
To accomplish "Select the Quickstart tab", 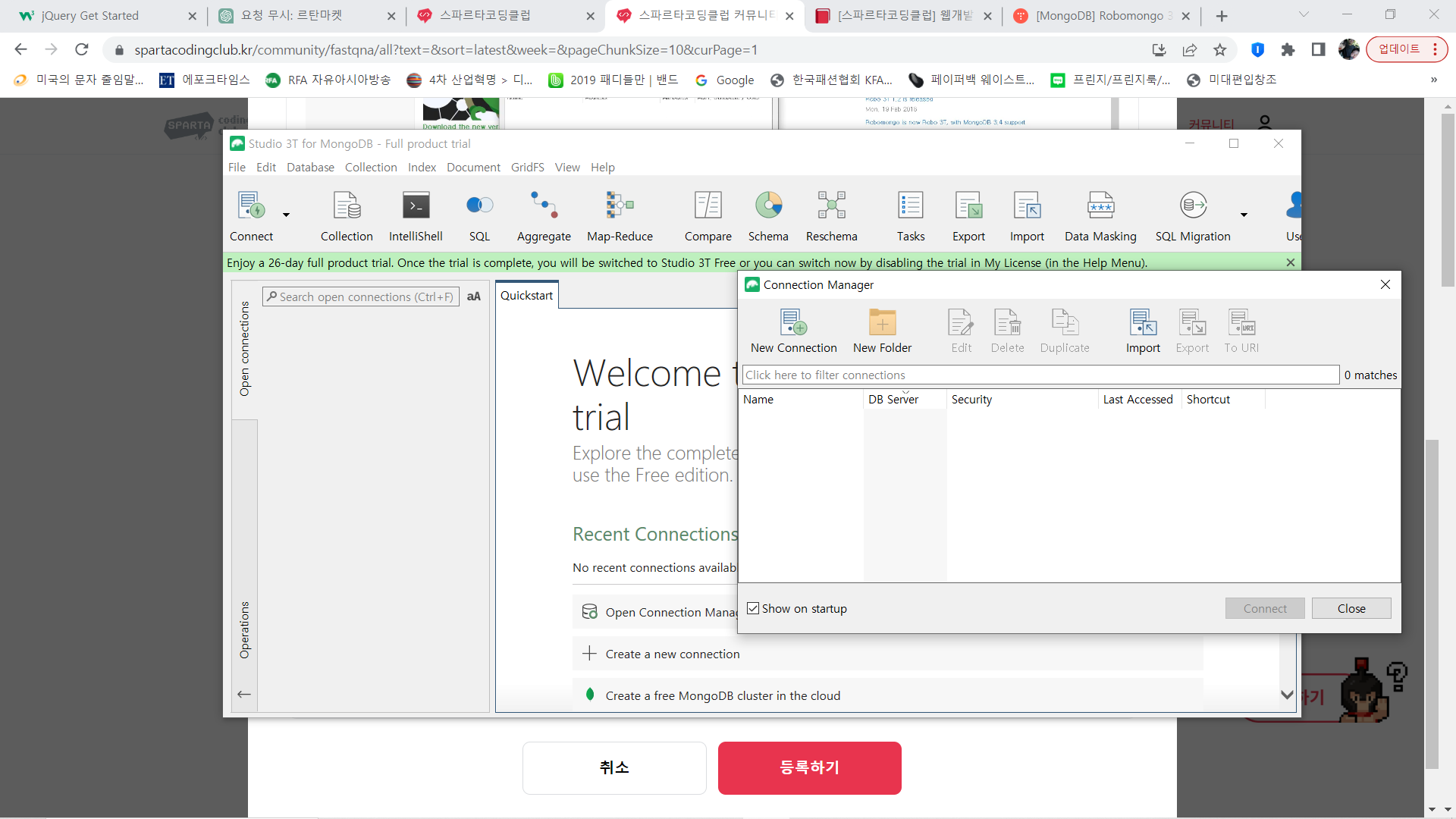I will pos(527,296).
